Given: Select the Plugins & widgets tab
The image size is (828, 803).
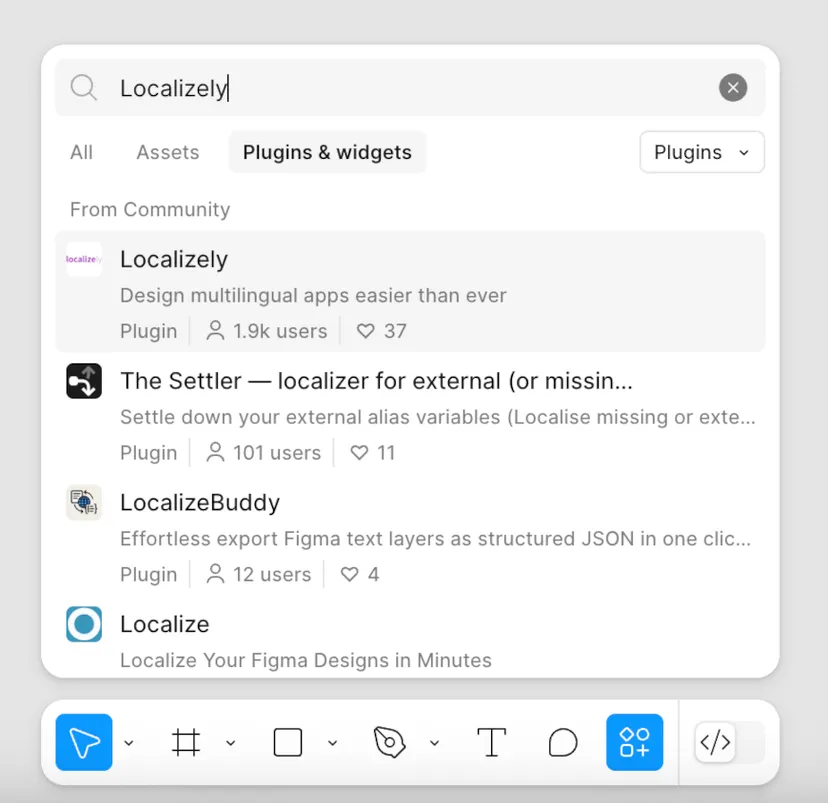Looking at the screenshot, I should [327, 152].
